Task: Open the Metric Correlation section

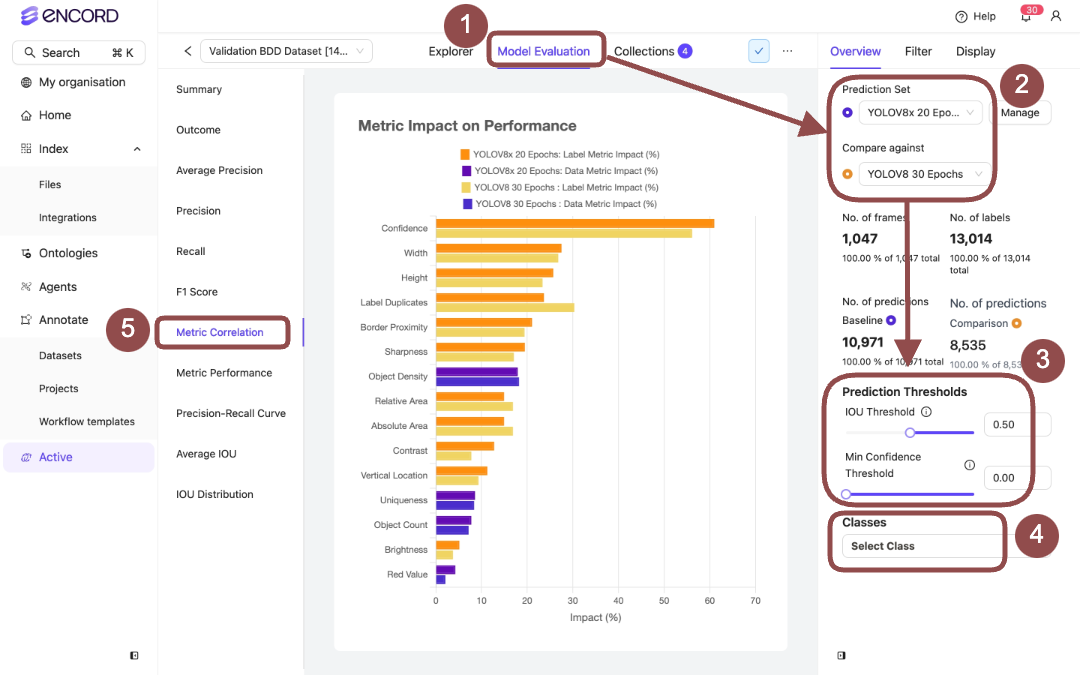Action: 220,333
